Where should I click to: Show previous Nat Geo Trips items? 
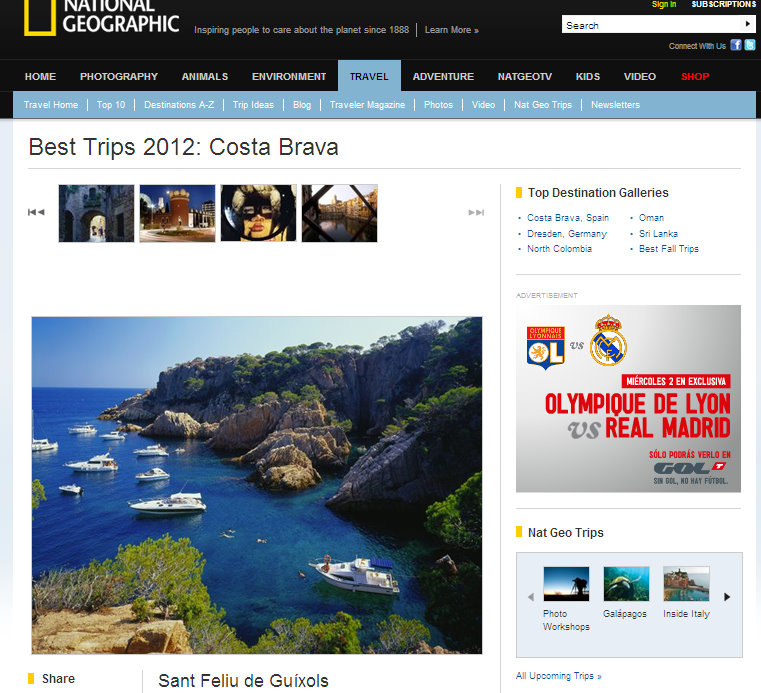click(530, 597)
